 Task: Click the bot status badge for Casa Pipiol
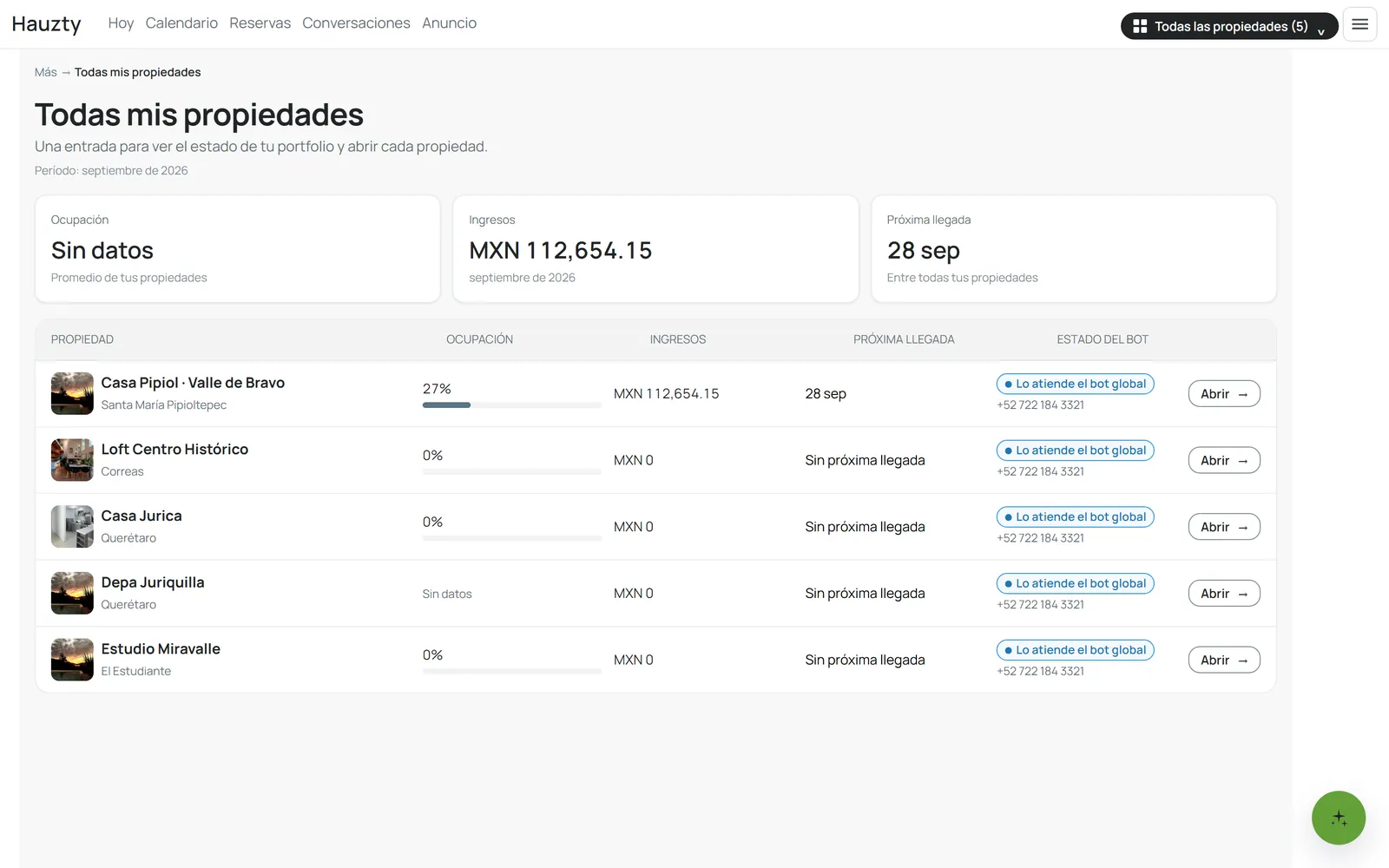1075,384
